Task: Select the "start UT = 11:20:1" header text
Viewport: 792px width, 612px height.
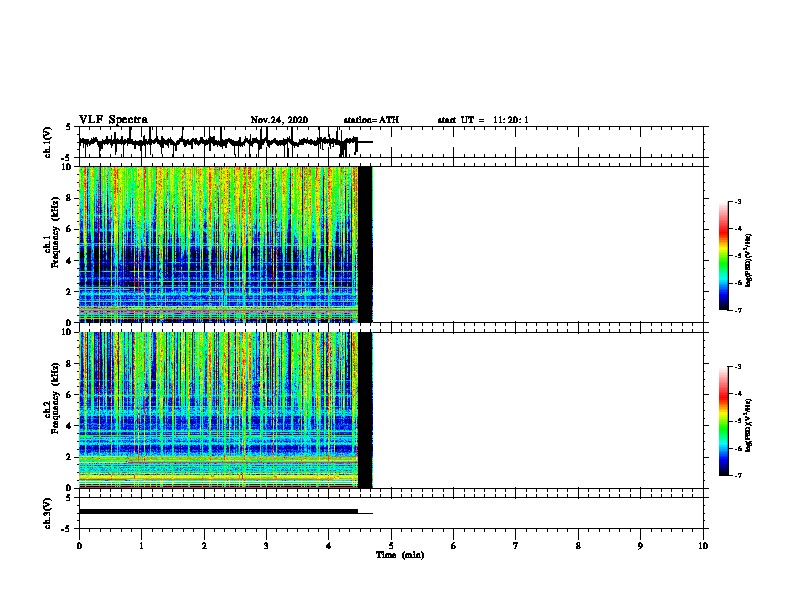Action: (x=483, y=120)
